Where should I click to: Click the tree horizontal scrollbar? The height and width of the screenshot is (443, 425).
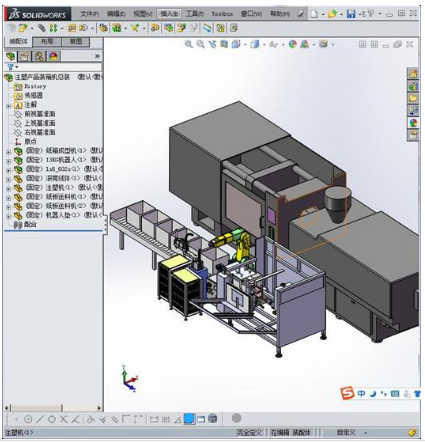click(53, 408)
